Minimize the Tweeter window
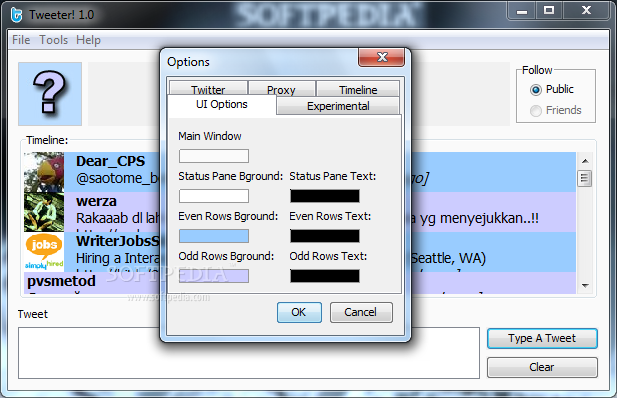The width and height of the screenshot is (617, 398). click(x=522, y=11)
